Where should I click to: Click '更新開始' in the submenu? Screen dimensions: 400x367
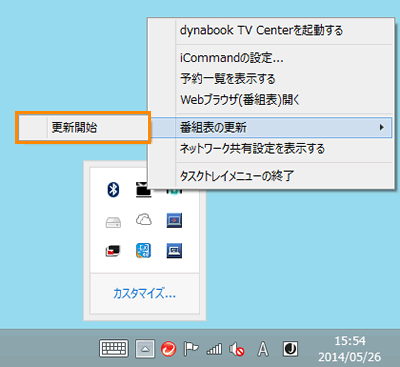[x=83, y=127]
